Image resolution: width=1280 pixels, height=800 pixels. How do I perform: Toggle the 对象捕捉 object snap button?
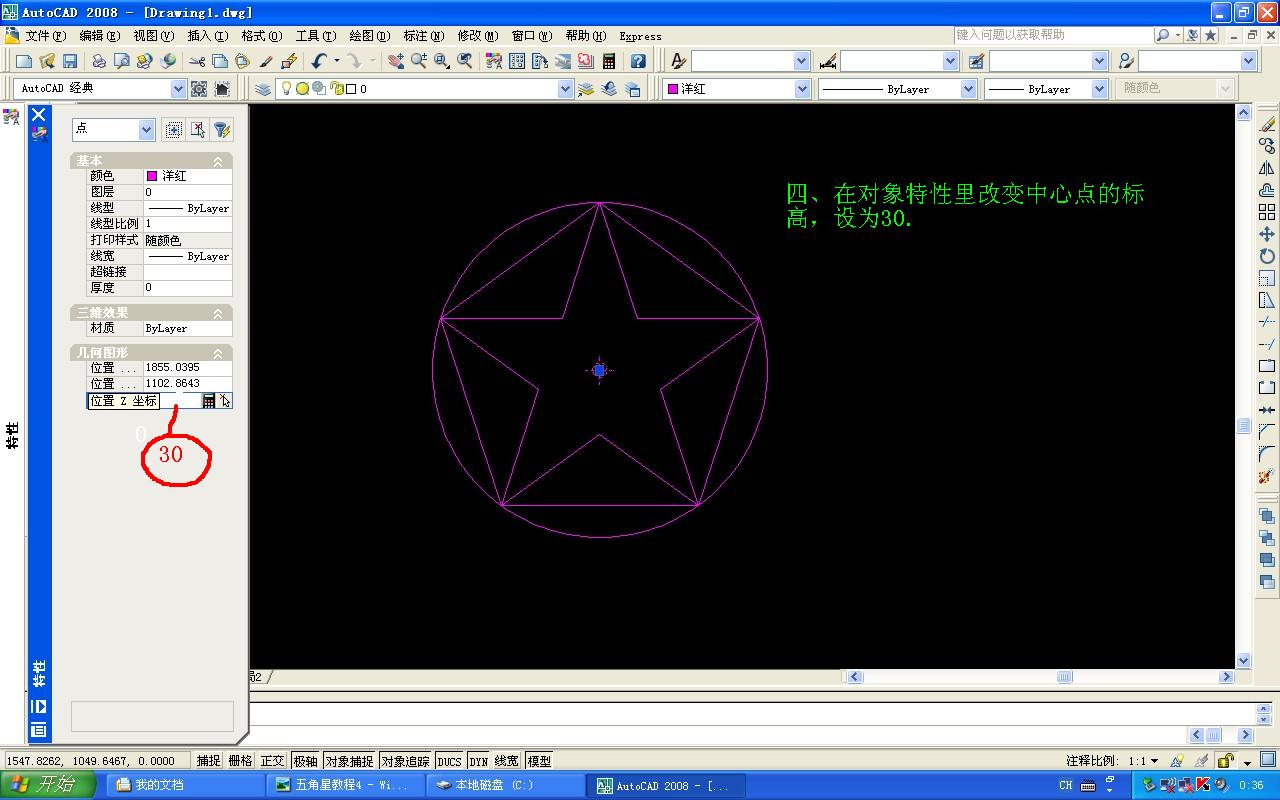click(x=349, y=761)
